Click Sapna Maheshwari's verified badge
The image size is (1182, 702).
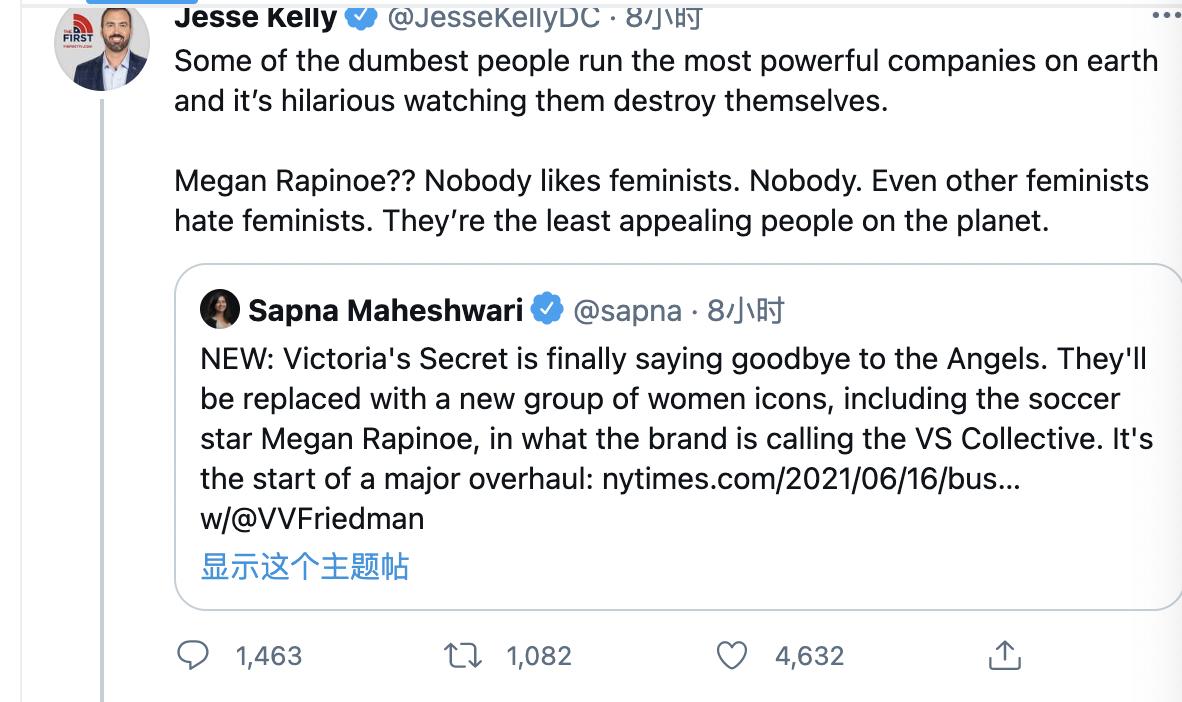click(x=547, y=311)
